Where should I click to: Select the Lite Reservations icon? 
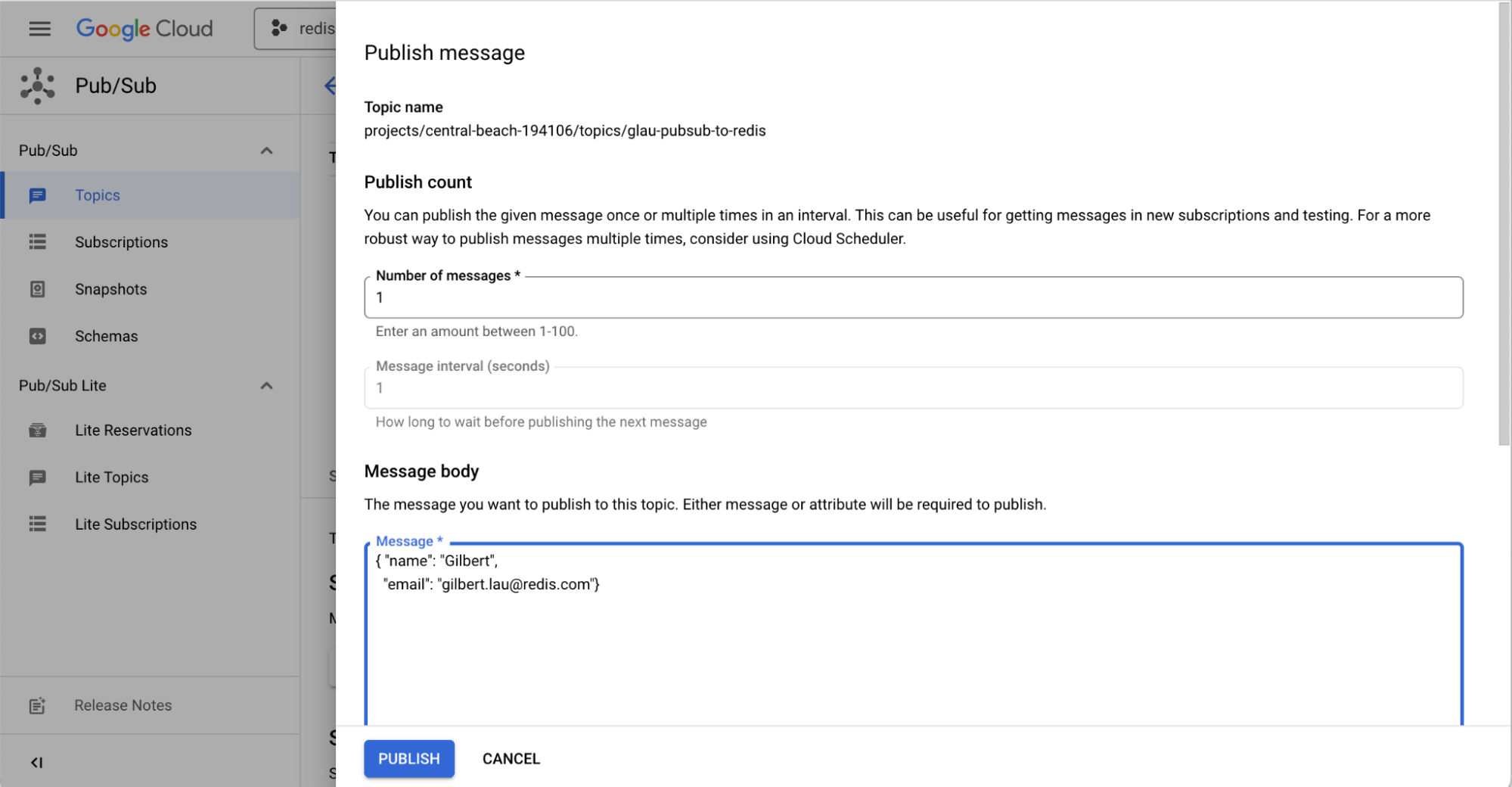click(x=37, y=430)
